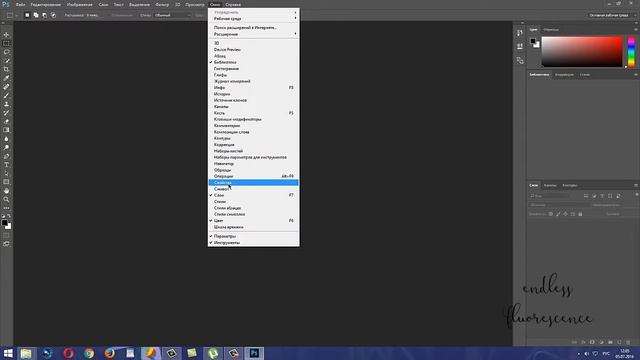Choose Свойства in the Окно menu

coord(253,182)
